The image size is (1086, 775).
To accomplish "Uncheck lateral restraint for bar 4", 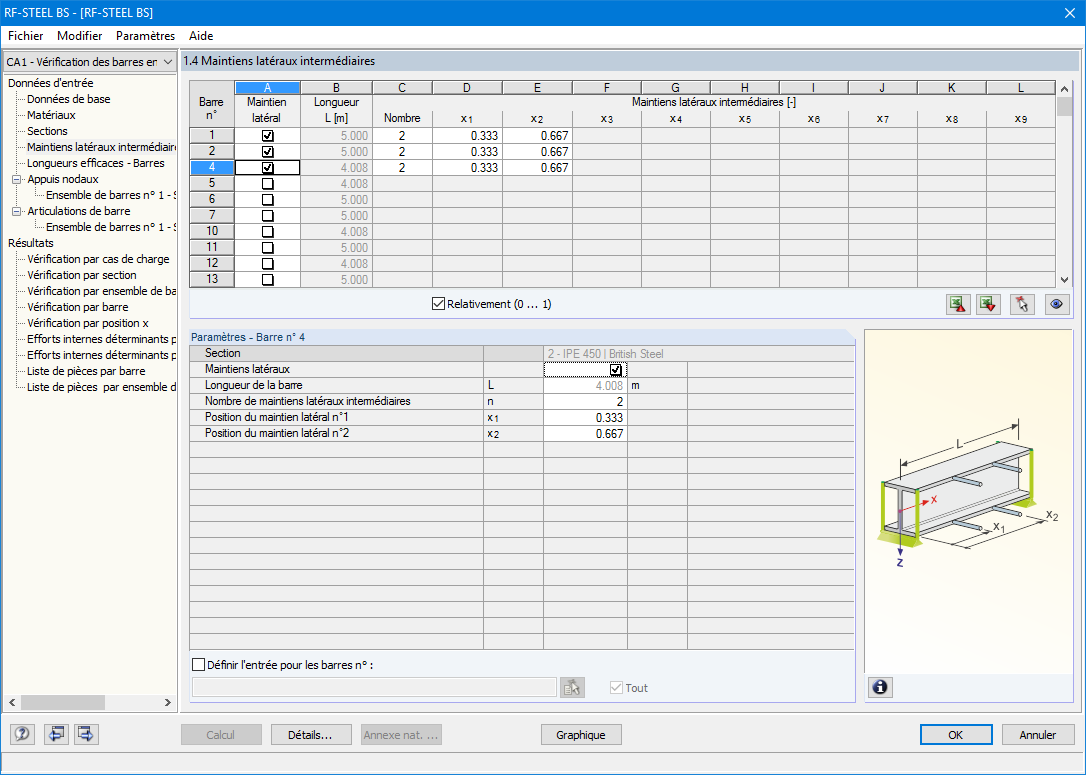I will pyautogui.click(x=267, y=168).
